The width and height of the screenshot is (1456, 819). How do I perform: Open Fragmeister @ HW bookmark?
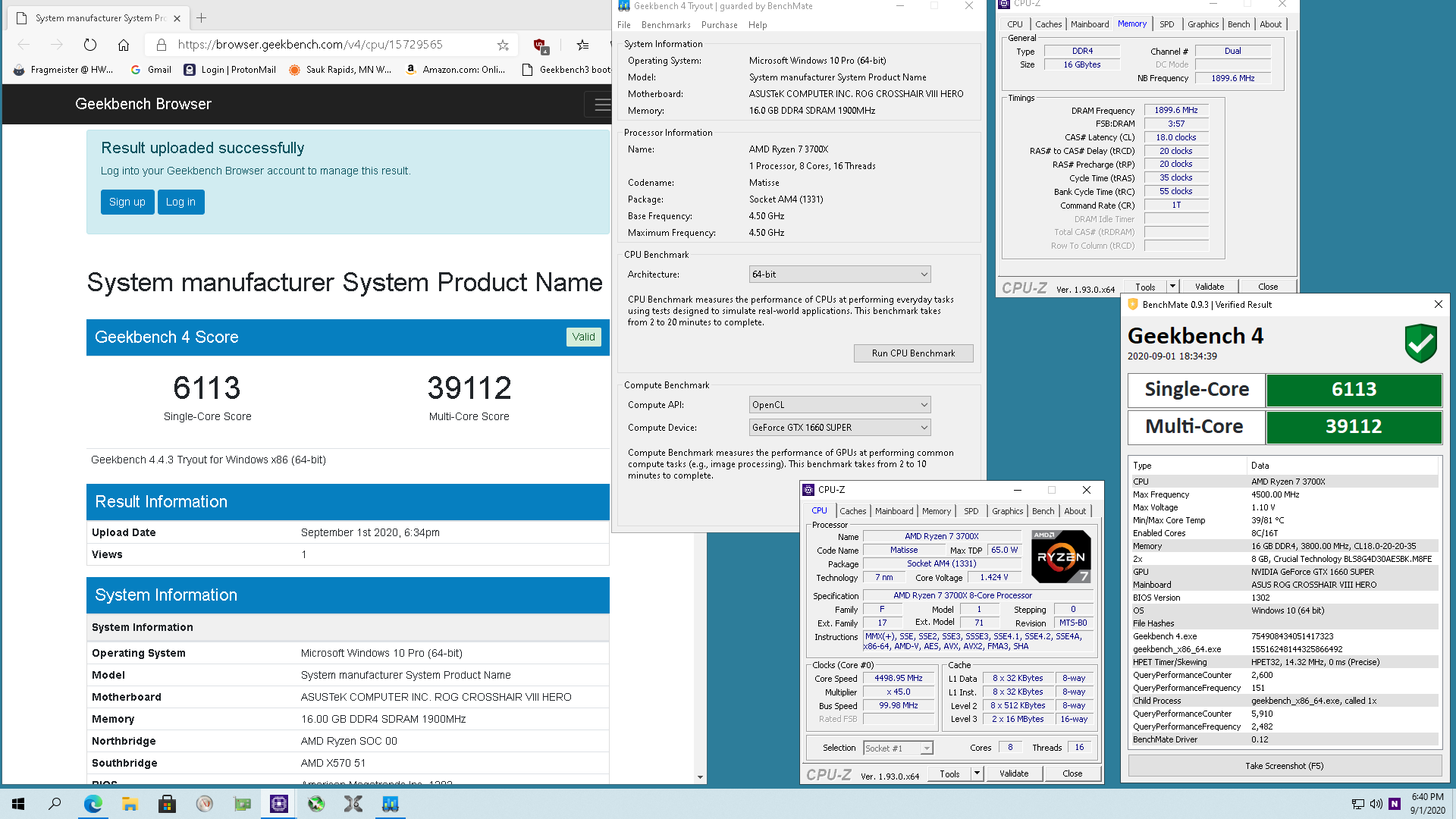pyautogui.click(x=64, y=70)
